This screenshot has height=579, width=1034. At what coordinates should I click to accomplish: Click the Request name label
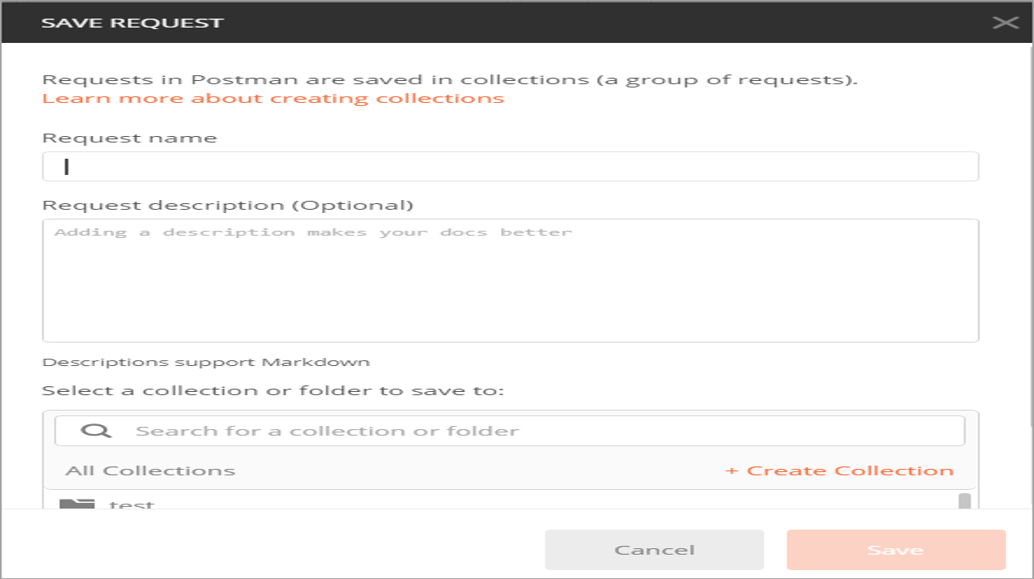130,138
